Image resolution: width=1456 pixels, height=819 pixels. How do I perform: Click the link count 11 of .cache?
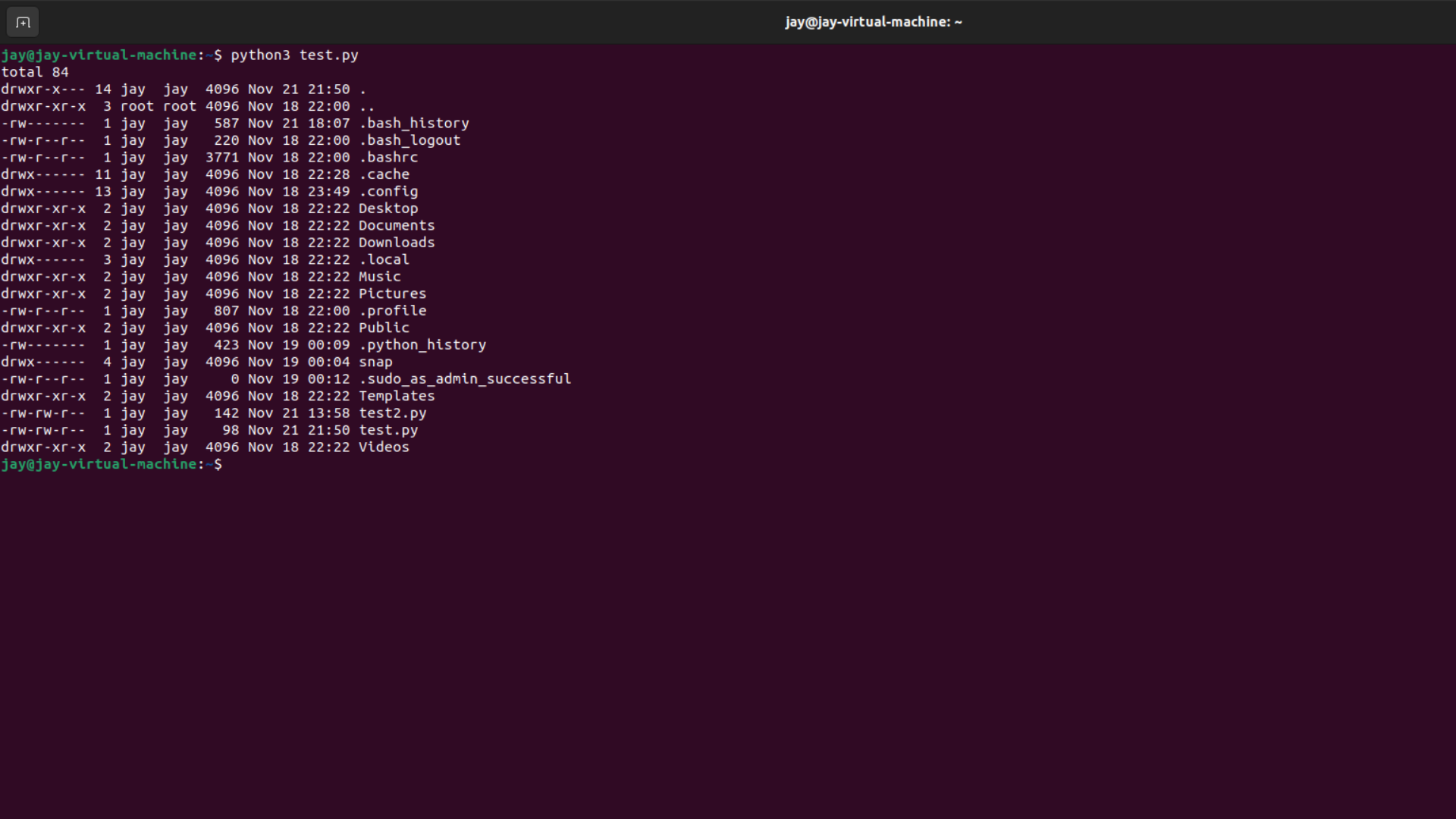click(x=102, y=174)
